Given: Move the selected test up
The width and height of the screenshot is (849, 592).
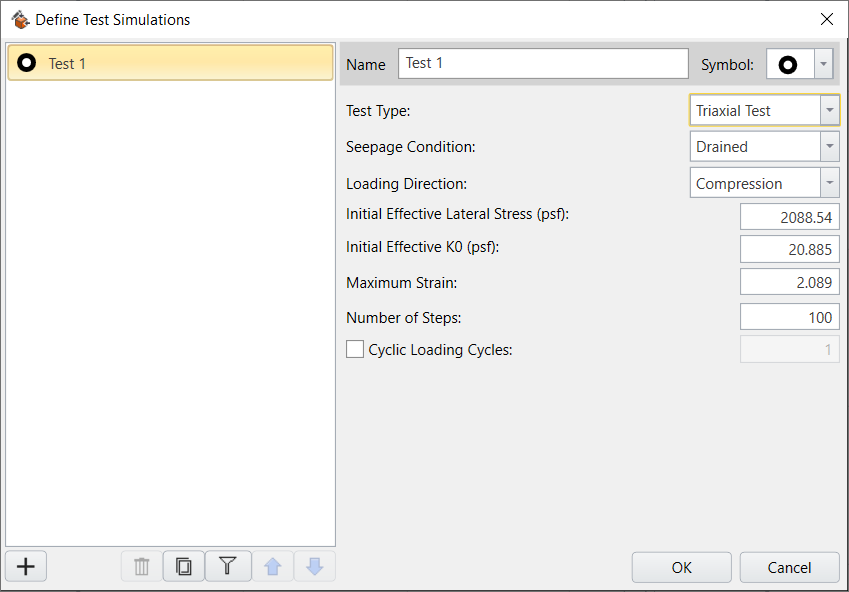Looking at the screenshot, I should [272, 566].
